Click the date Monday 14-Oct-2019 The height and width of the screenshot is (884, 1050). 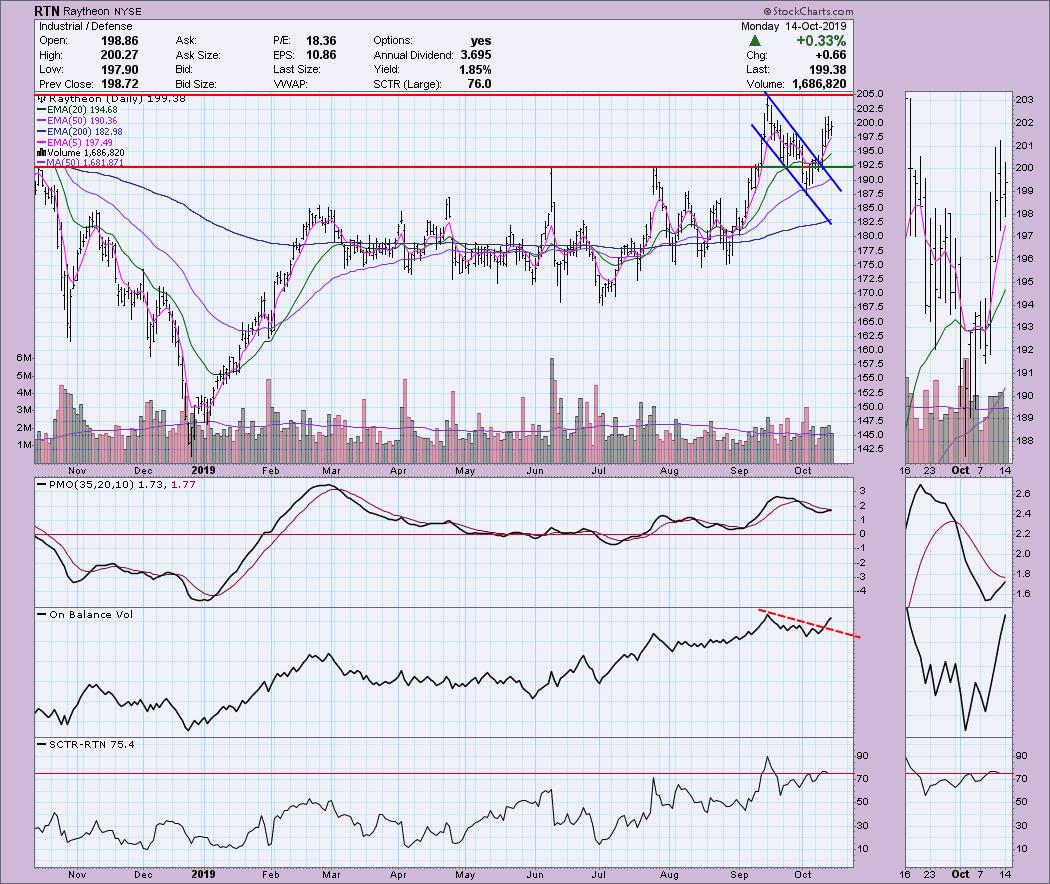coord(794,26)
